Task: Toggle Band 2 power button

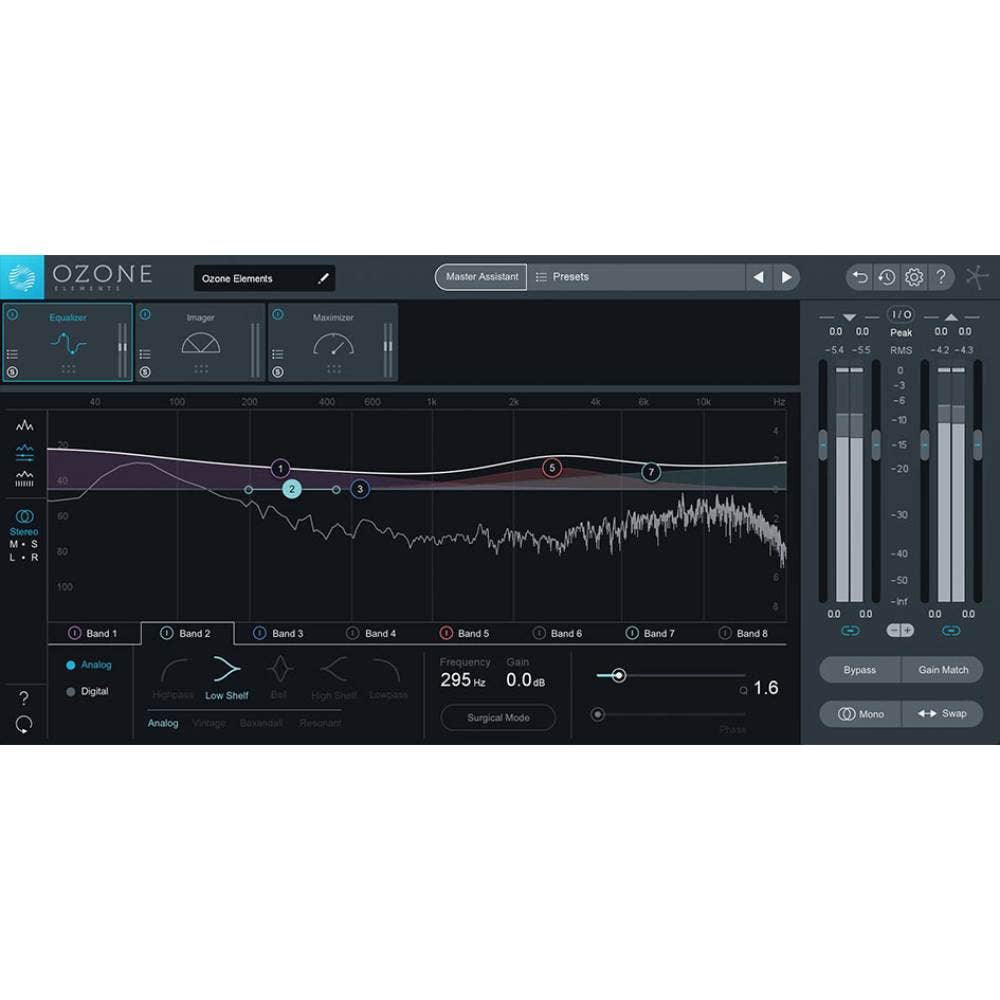Action: tap(166, 633)
